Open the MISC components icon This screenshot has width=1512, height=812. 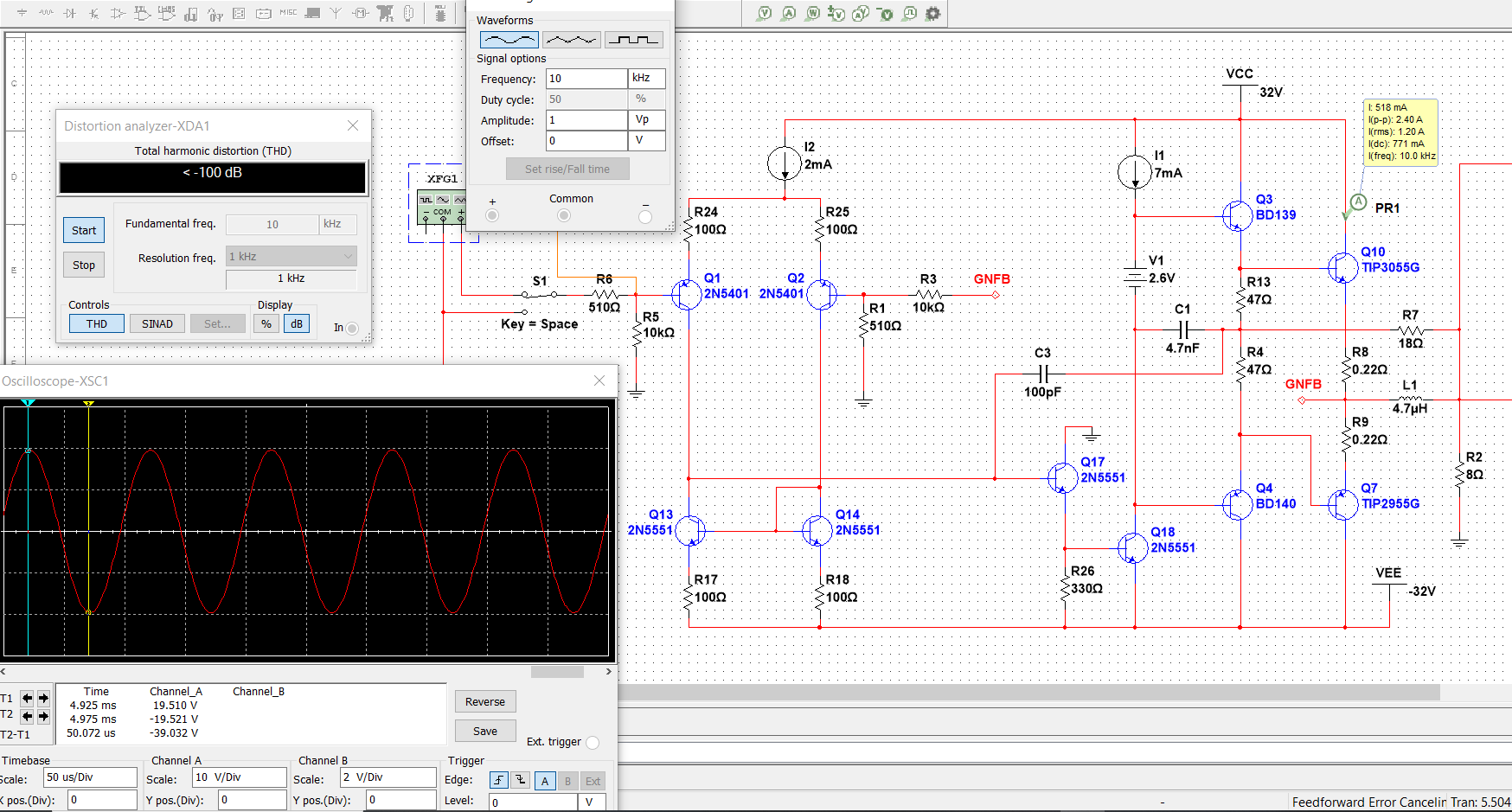tap(288, 13)
